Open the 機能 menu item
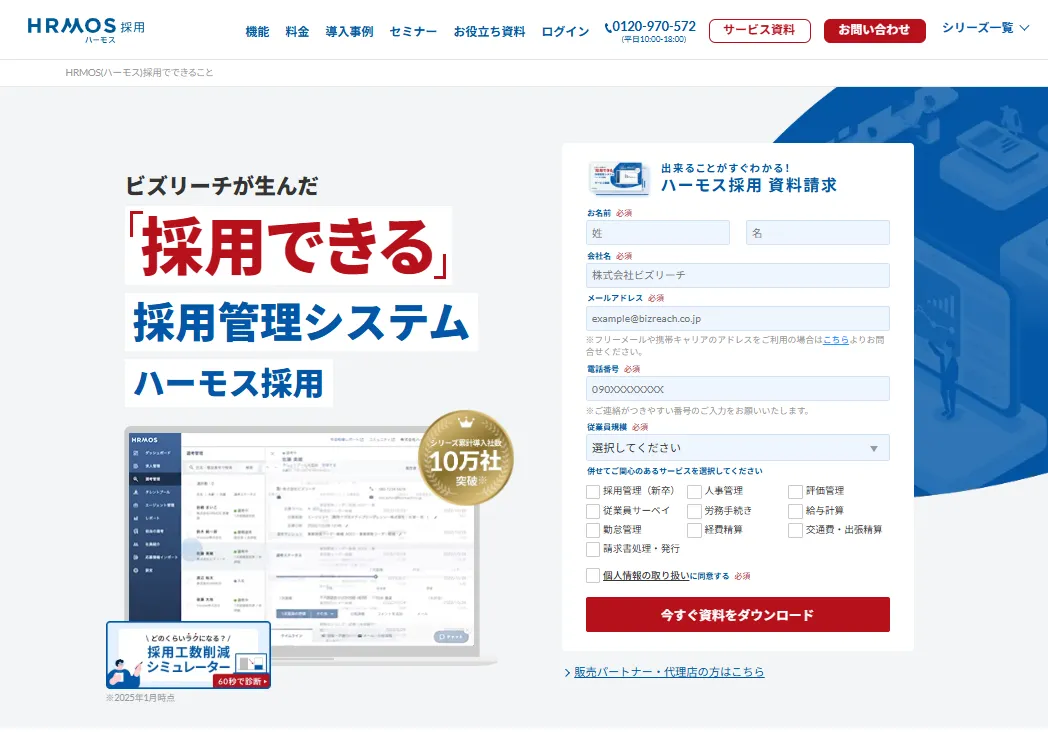 [x=257, y=31]
